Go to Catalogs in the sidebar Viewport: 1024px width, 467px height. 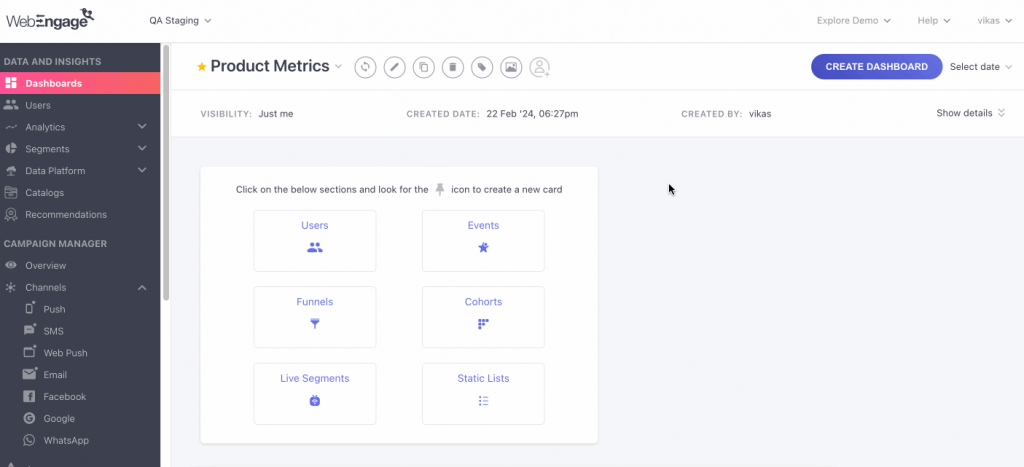point(44,193)
